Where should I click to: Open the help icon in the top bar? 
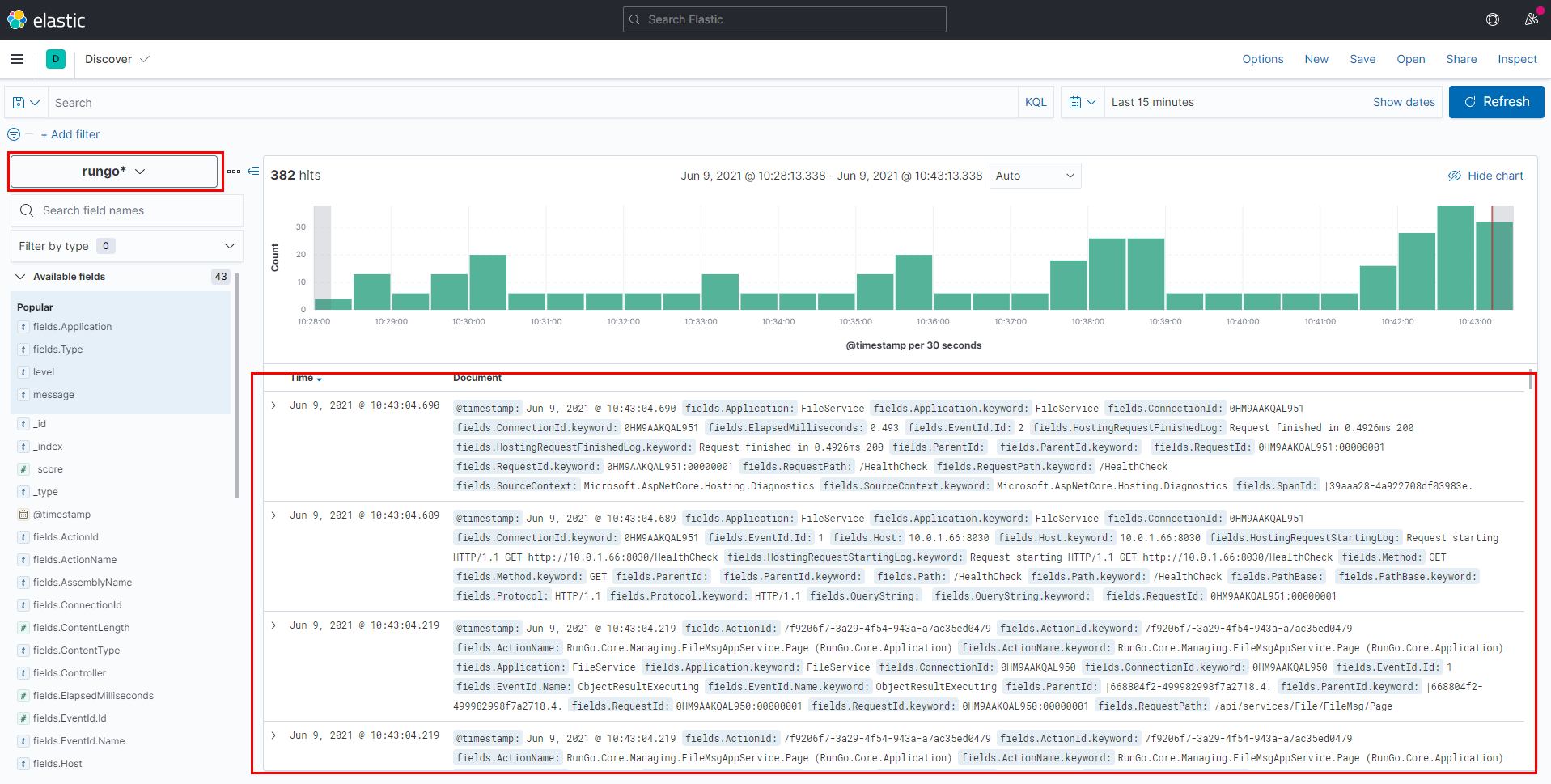[x=1493, y=19]
